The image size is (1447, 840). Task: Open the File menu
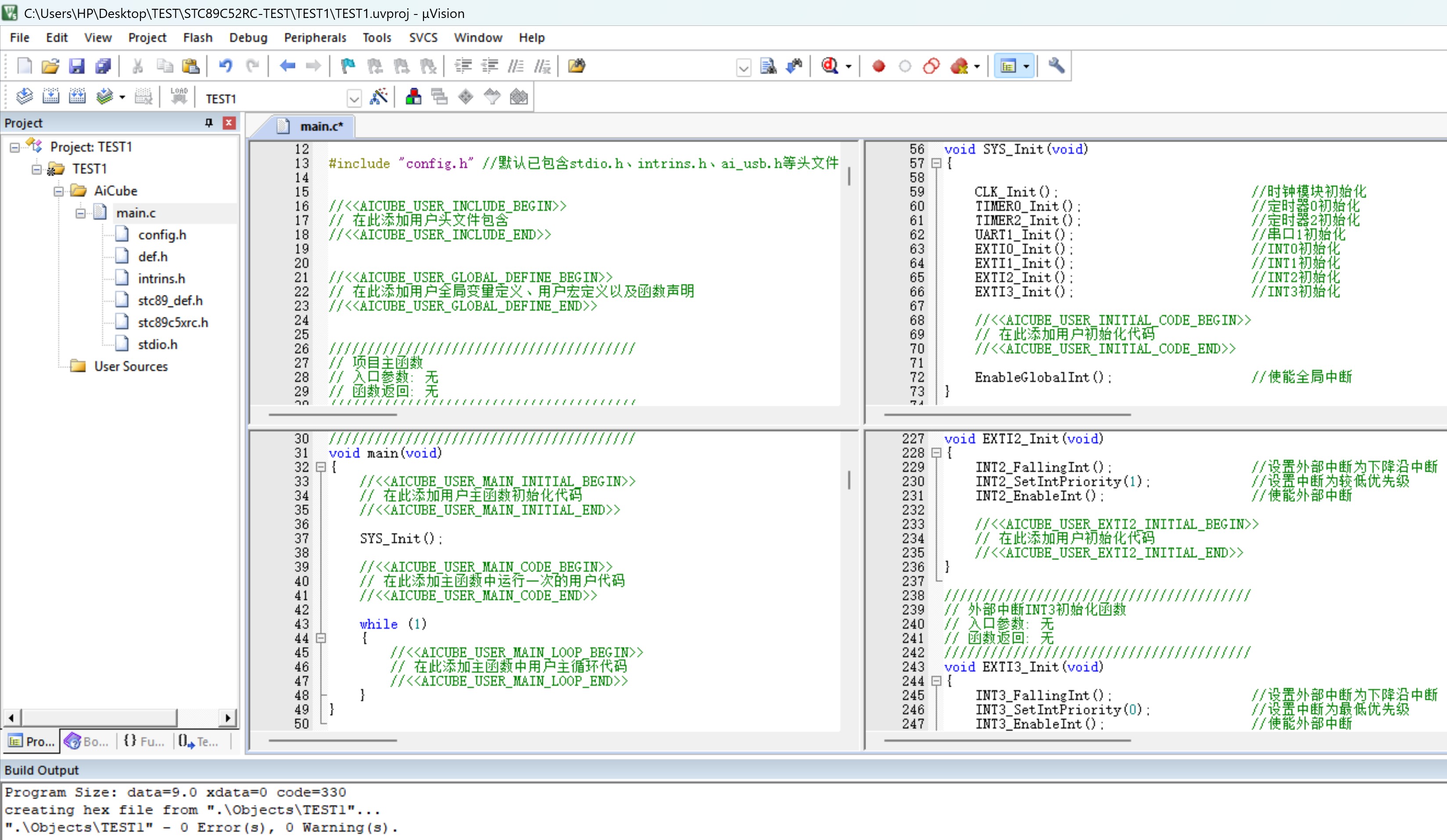19,38
